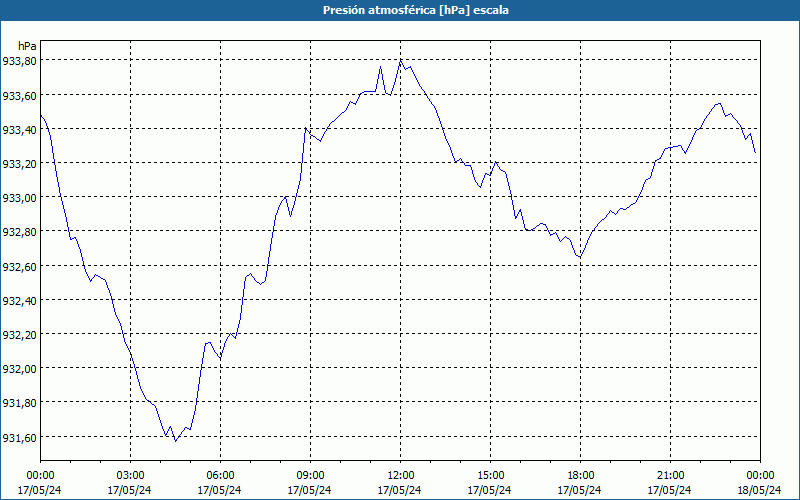Click the 15:00 time axis label
Viewport: 800px width, 500px height.
pyautogui.click(x=490, y=476)
